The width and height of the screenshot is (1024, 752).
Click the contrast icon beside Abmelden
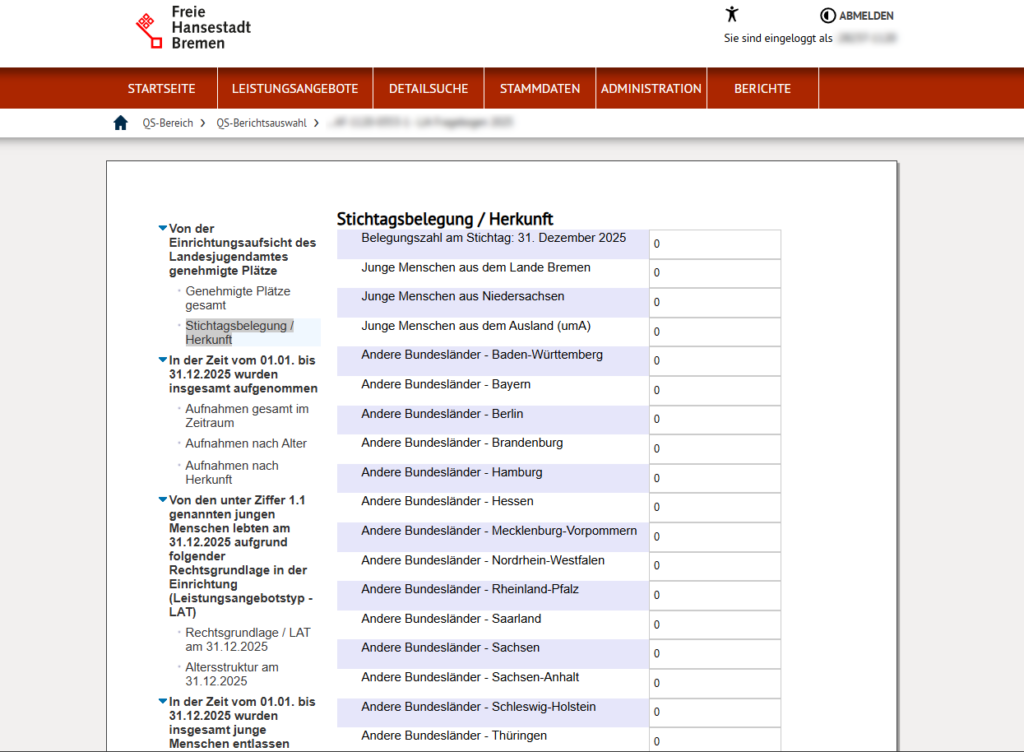click(827, 16)
